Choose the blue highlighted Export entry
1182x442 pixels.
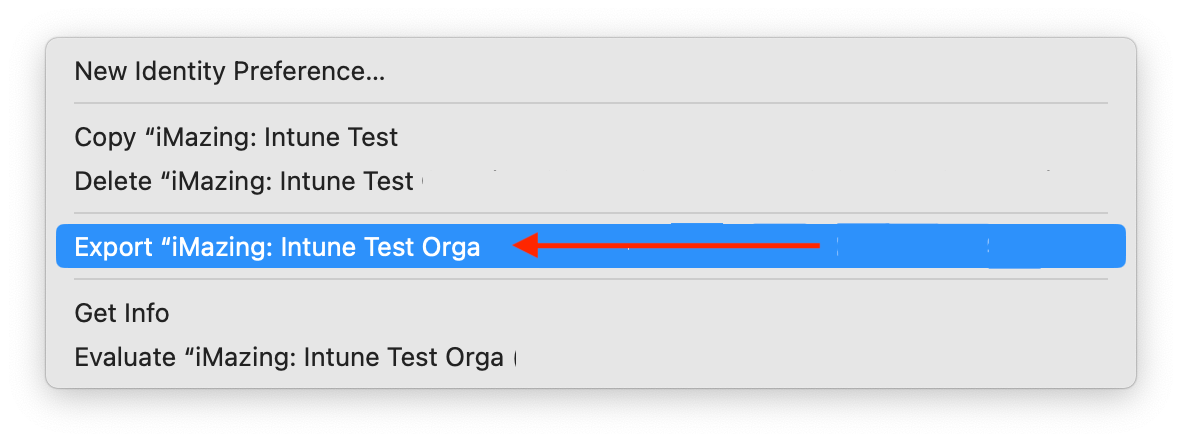coord(277,247)
